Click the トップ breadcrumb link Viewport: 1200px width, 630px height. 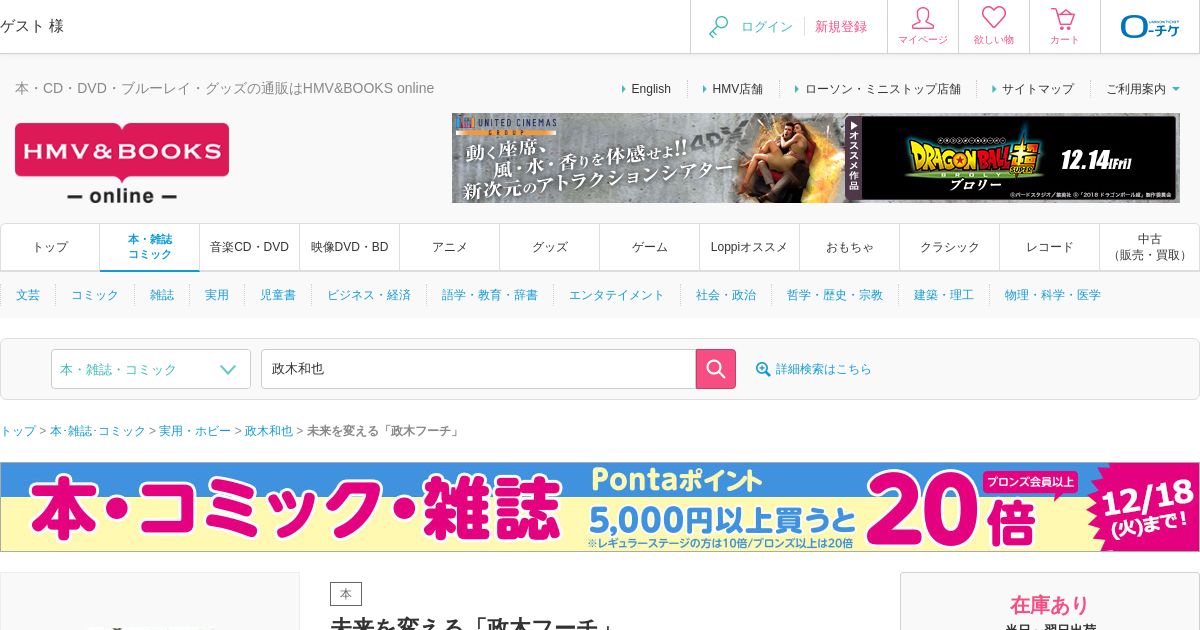click(18, 431)
